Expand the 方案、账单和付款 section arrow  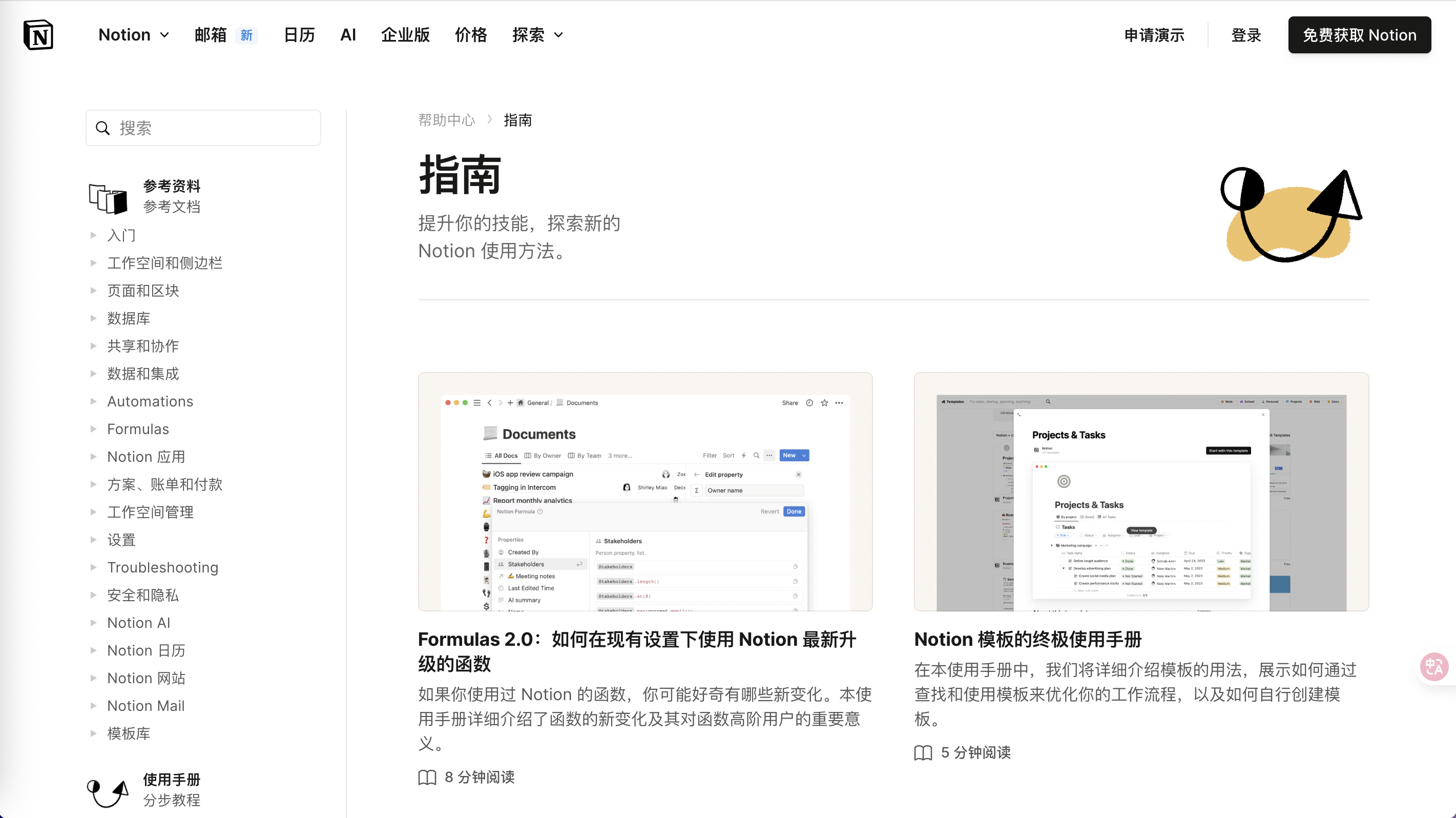pos(94,484)
